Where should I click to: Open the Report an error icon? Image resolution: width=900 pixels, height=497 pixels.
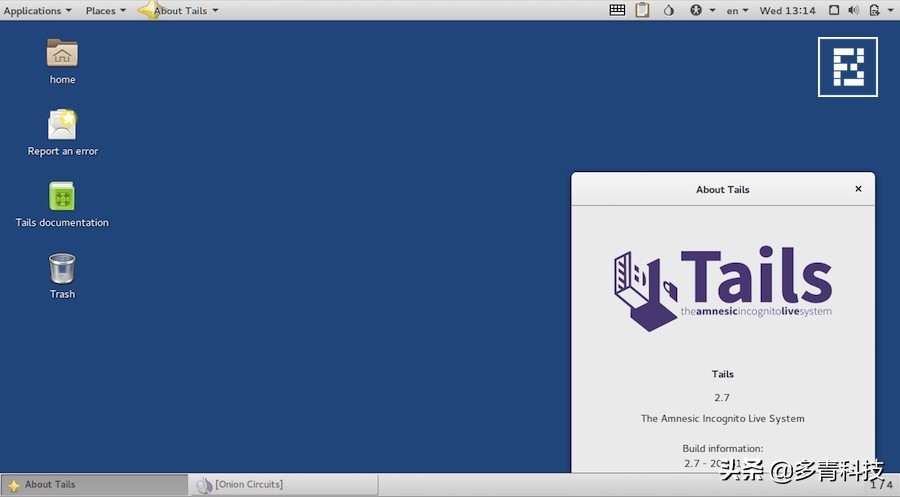tap(63, 133)
